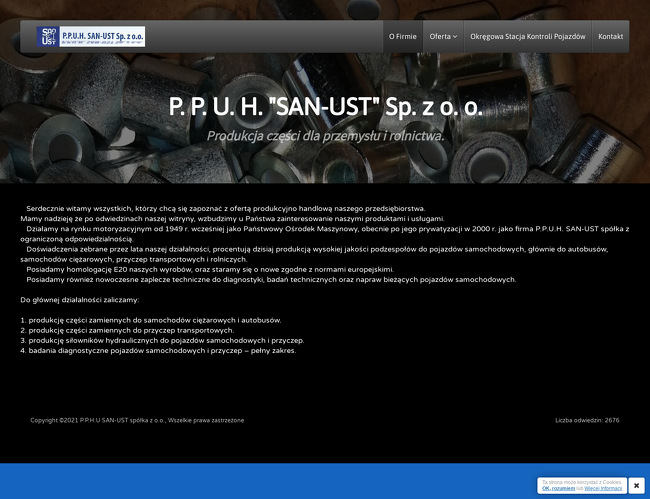Click list item 4 badania diagnostyczne pojazdów
This screenshot has width=650, height=499.
point(158,351)
